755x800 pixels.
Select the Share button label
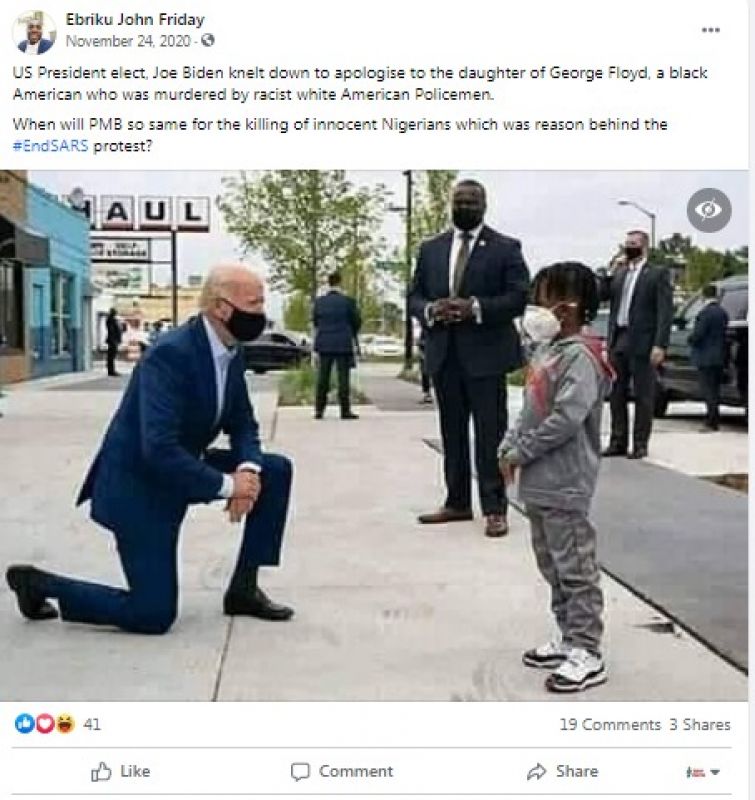coord(577,771)
